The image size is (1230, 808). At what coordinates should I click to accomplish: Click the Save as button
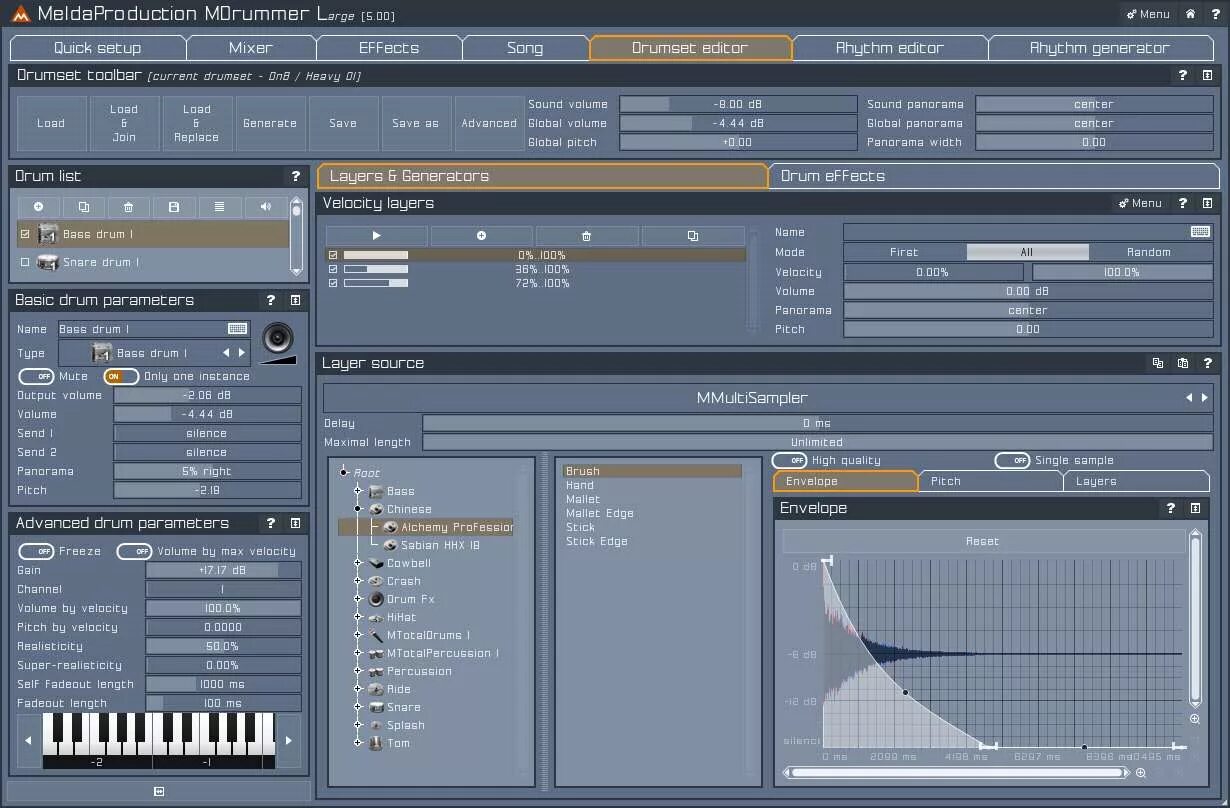[415, 123]
